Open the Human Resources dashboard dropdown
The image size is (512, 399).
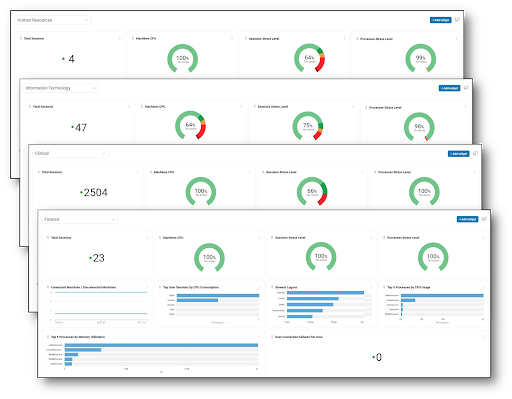click(52, 20)
